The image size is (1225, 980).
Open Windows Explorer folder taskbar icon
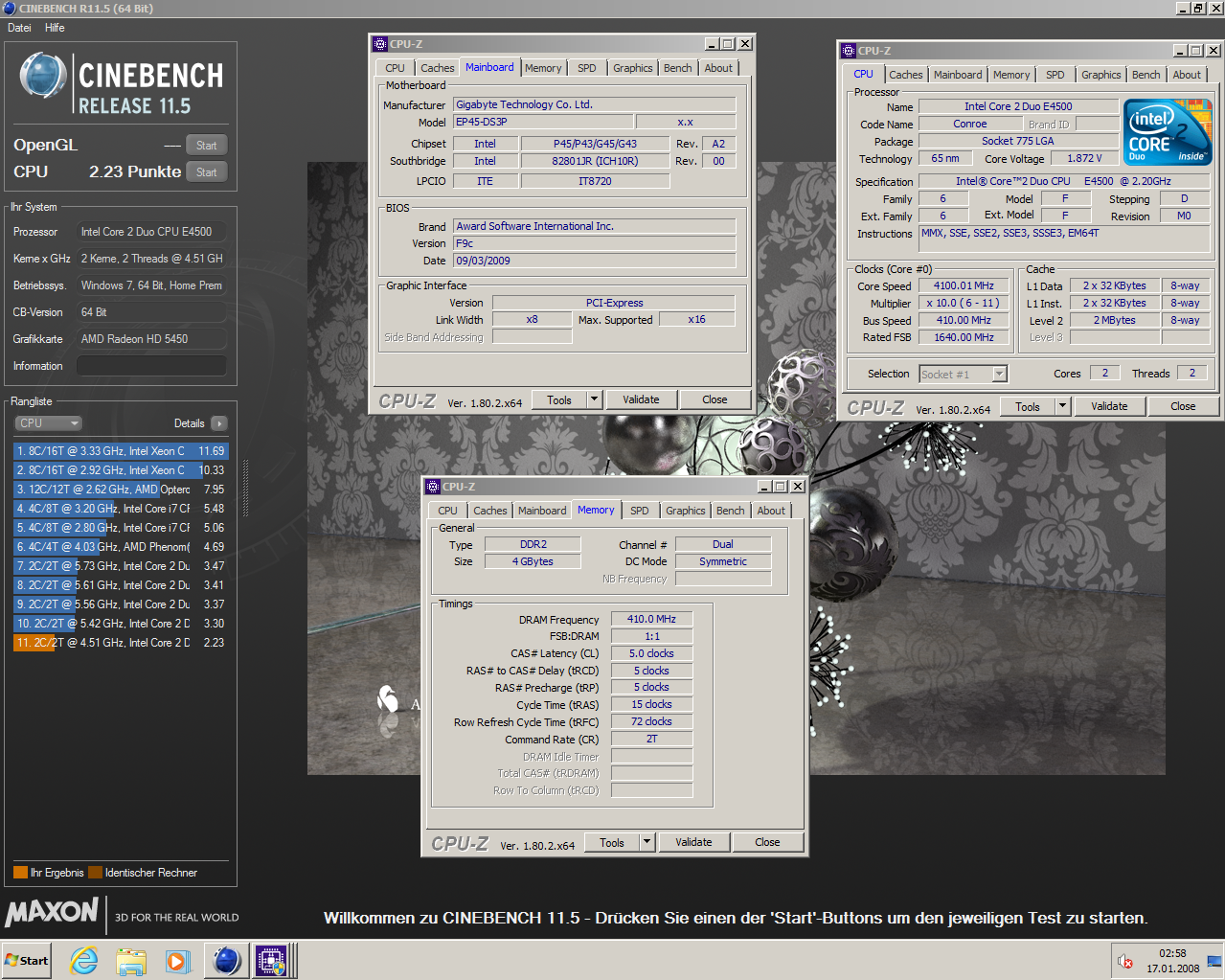point(131,961)
